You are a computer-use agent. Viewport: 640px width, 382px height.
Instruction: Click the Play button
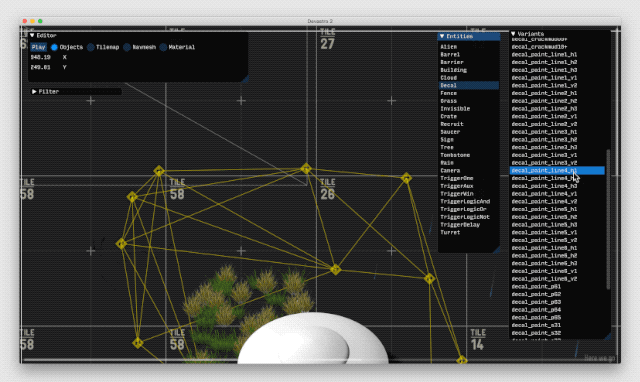tap(38, 47)
